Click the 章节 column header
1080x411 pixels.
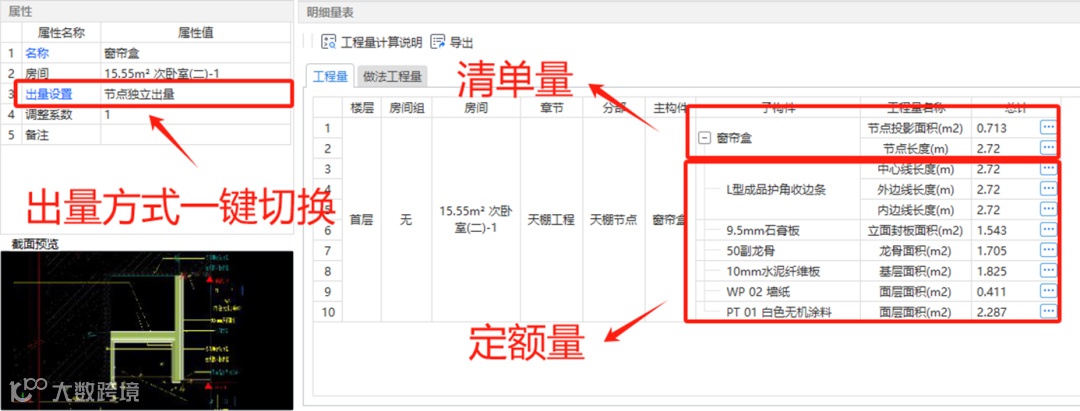click(x=551, y=107)
